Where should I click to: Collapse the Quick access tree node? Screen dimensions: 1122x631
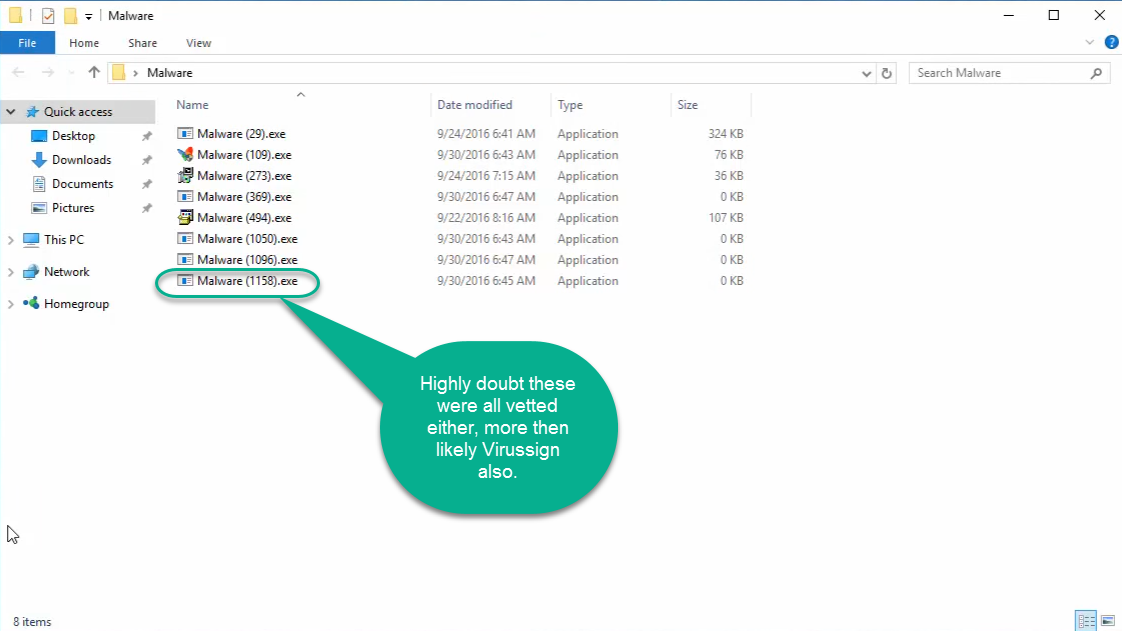(11, 112)
